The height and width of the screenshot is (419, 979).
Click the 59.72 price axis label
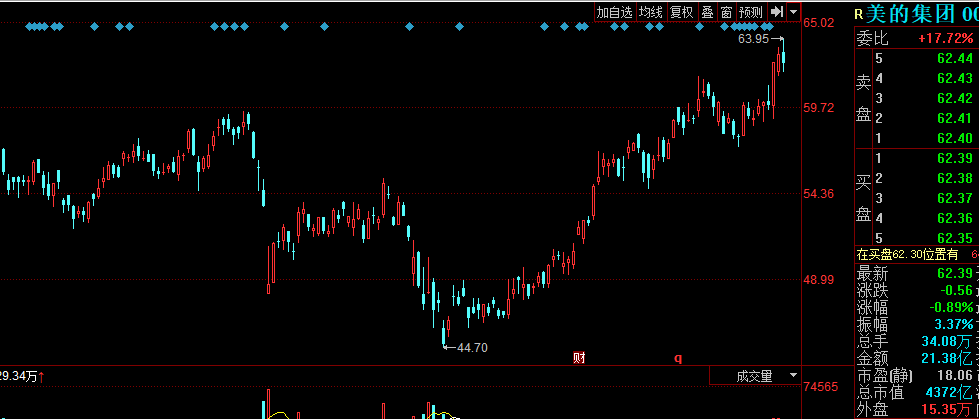click(819, 107)
